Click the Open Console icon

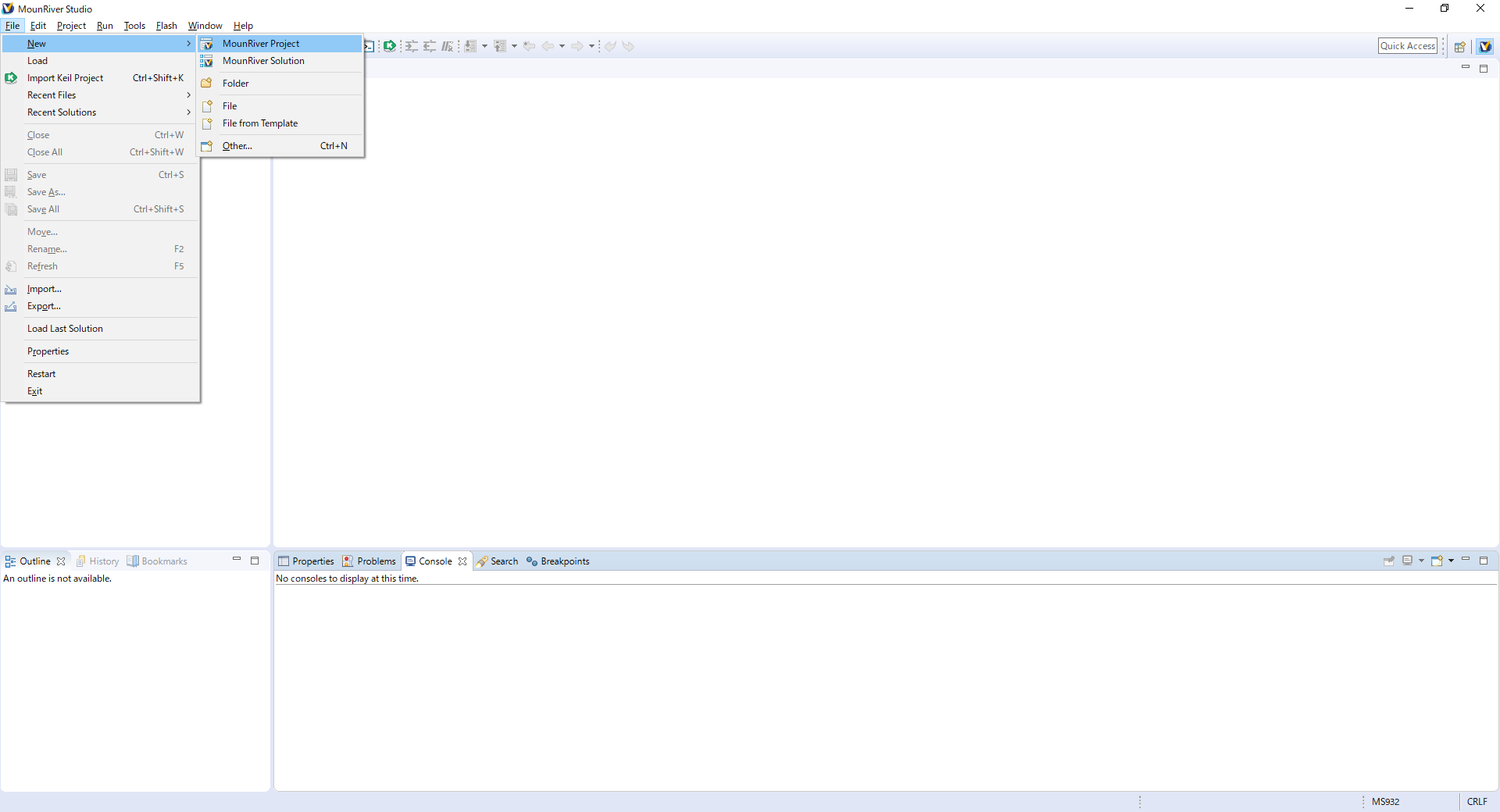[x=1436, y=561]
